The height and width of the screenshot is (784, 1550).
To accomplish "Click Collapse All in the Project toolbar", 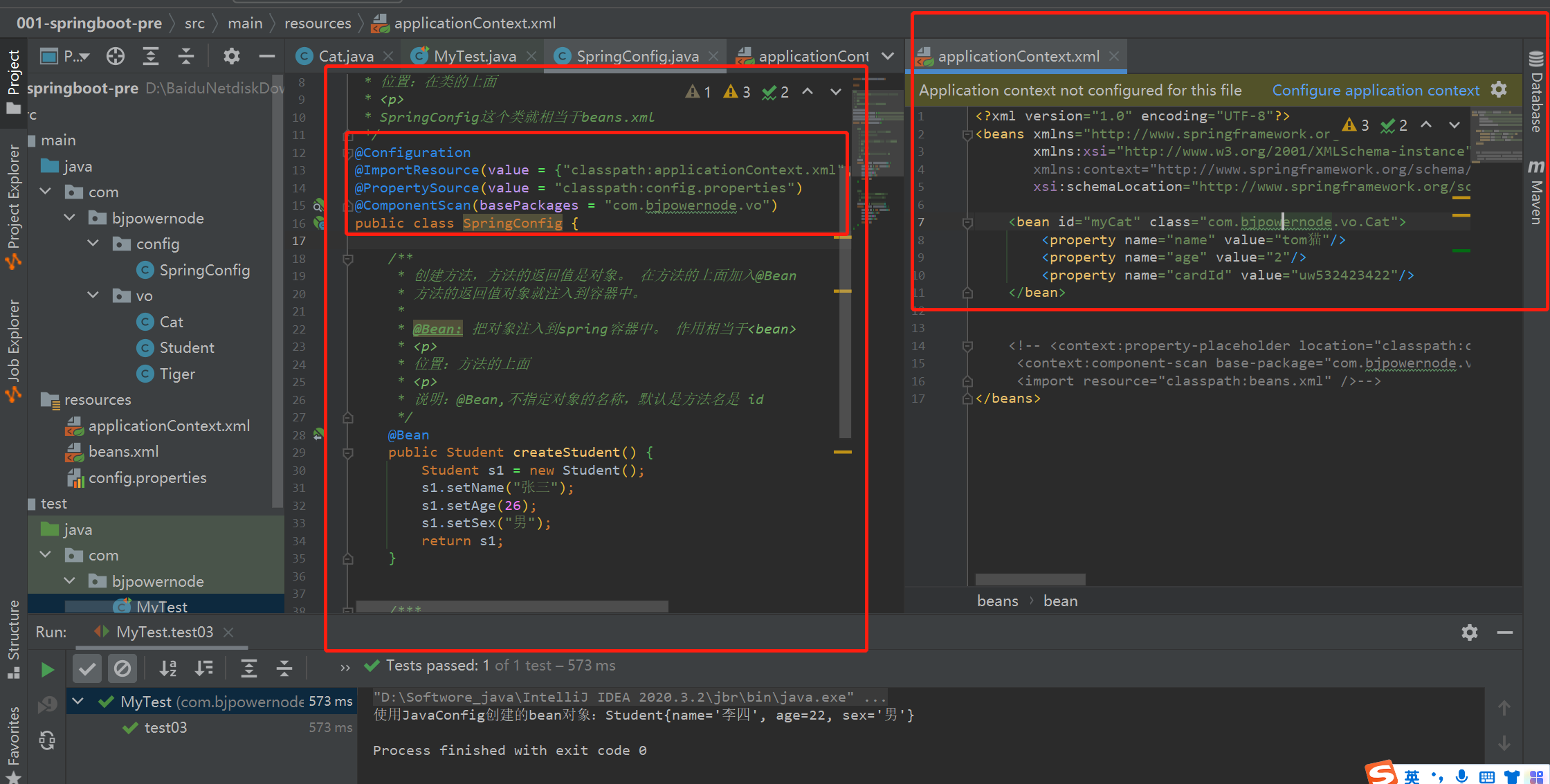I will coord(186,56).
